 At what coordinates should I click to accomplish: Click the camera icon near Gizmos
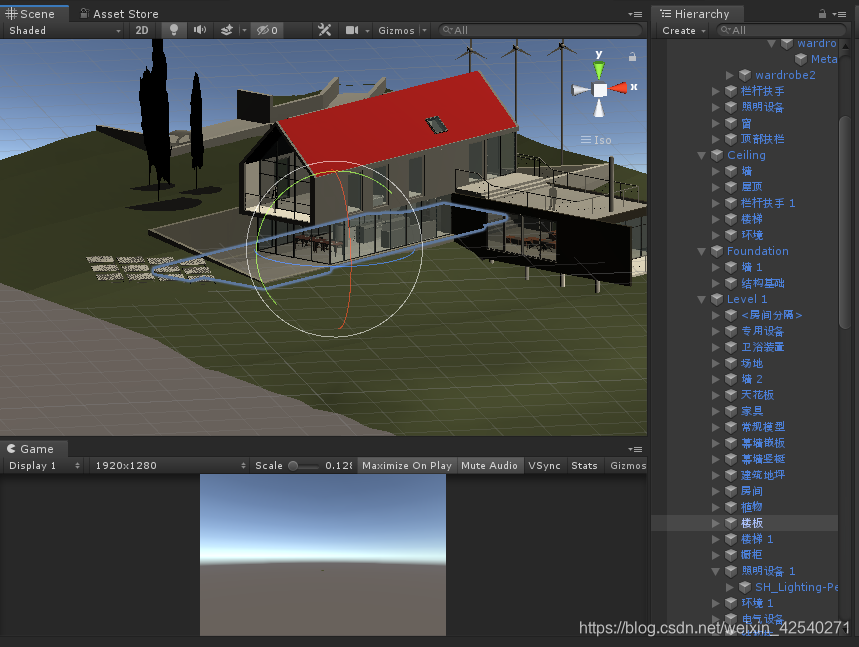coord(352,30)
